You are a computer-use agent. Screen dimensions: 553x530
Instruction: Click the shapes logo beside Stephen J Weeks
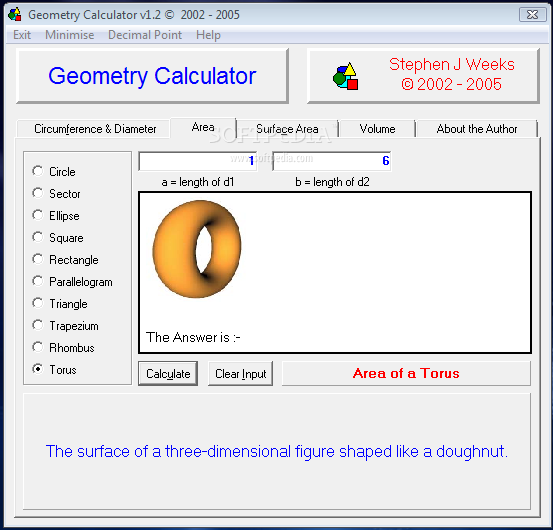coord(345,76)
